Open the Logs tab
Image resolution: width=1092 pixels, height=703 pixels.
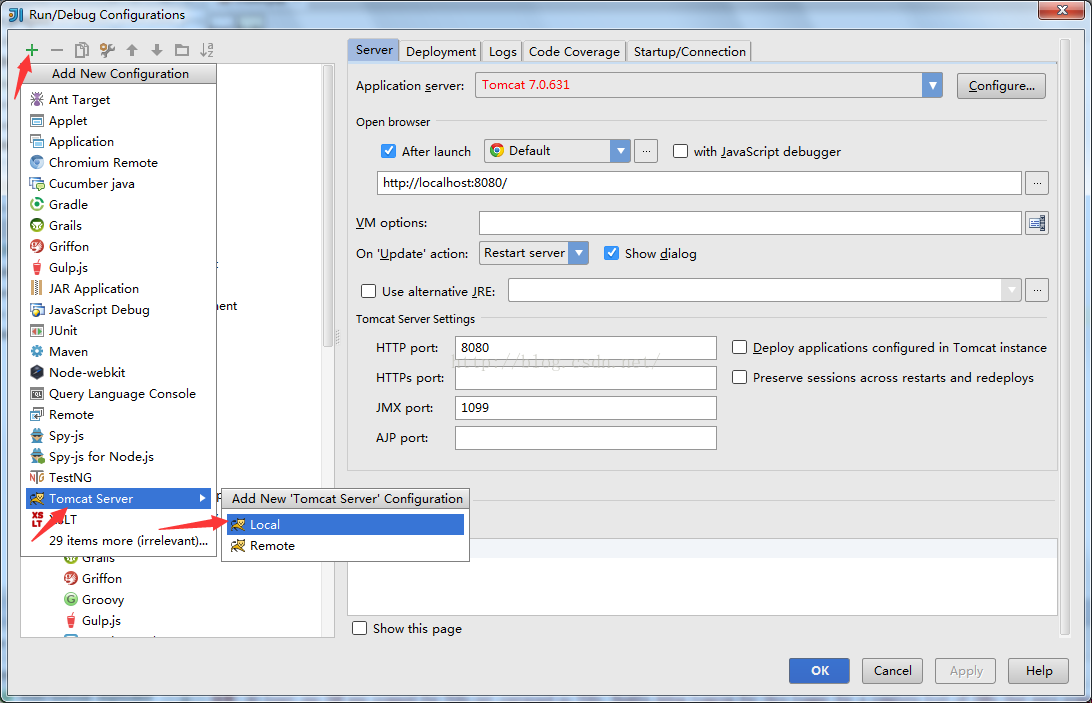point(502,52)
